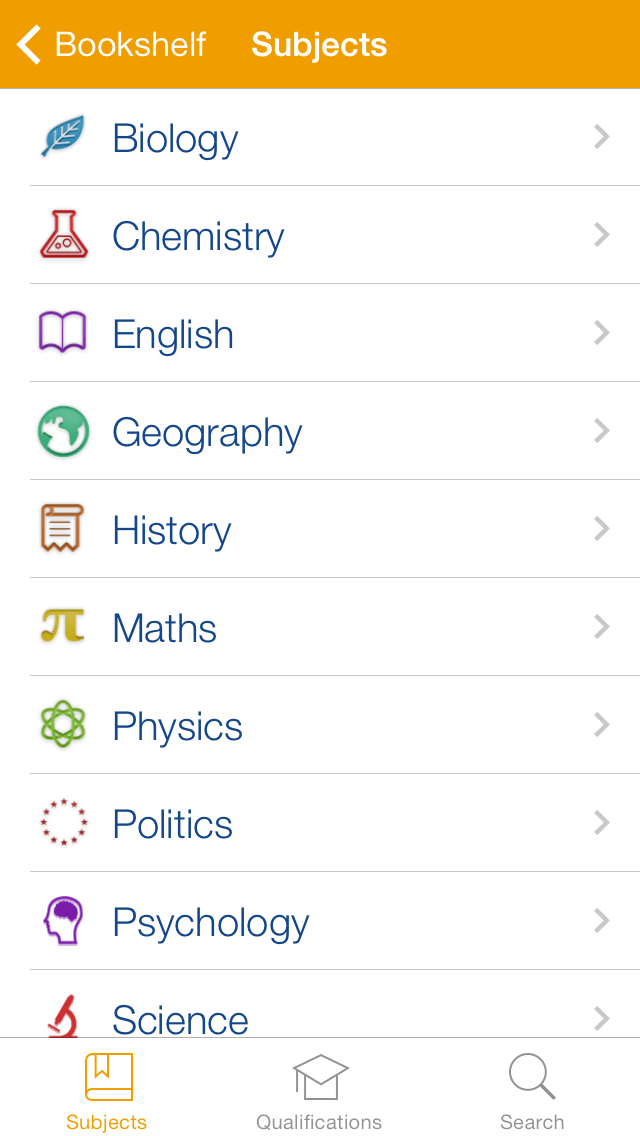The width and height of the screenshot is (640, 1136).
Task: Tap the History scroll icon
Action: [x=63, y=529]
